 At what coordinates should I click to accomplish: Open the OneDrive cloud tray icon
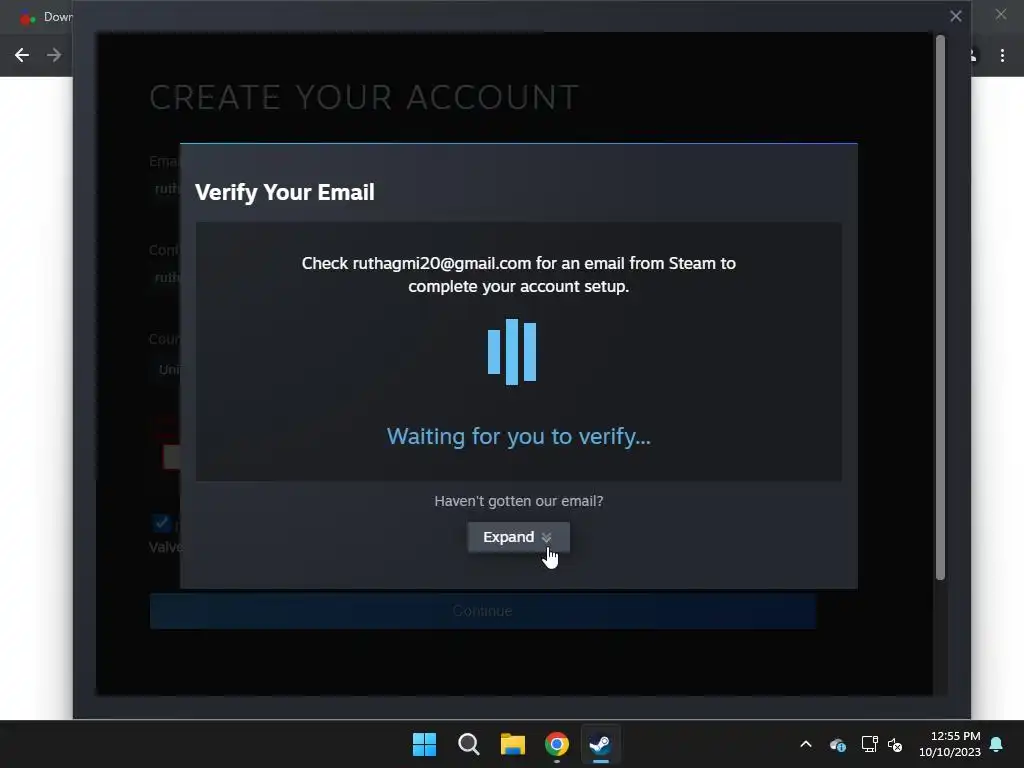(838, 744)
